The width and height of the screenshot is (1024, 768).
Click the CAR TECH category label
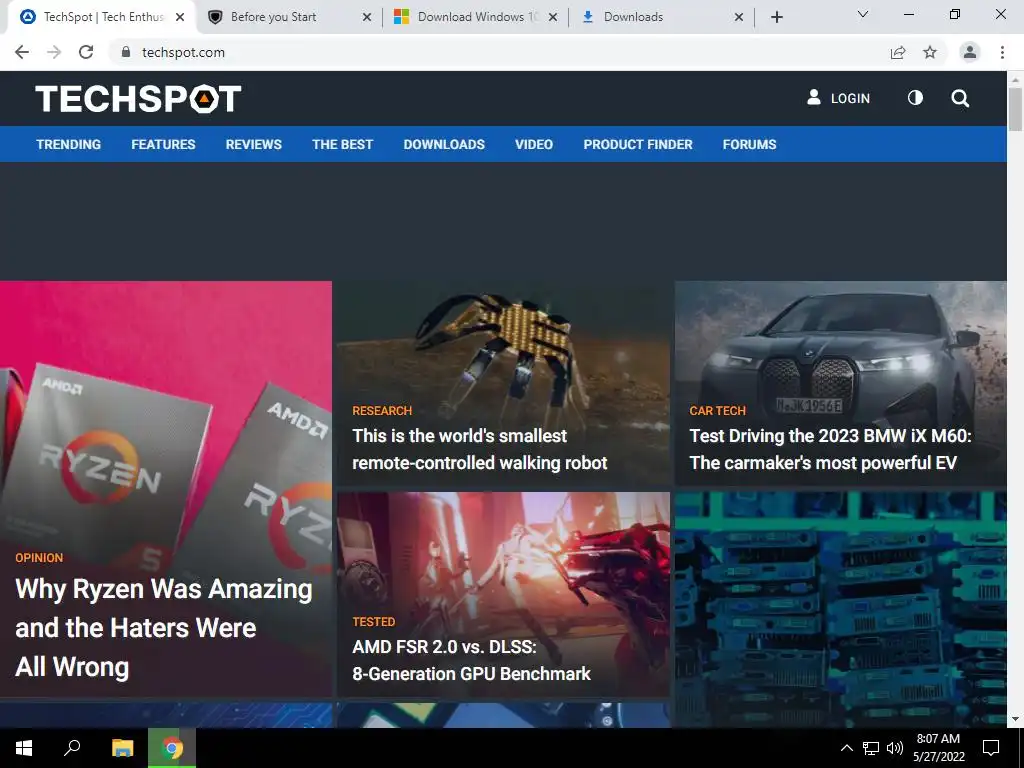(x=717, y=411)
